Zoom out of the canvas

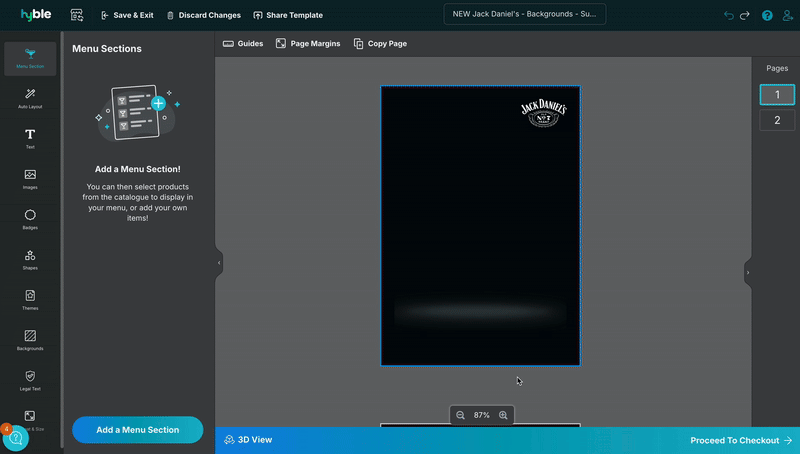[x=460, y=415]
